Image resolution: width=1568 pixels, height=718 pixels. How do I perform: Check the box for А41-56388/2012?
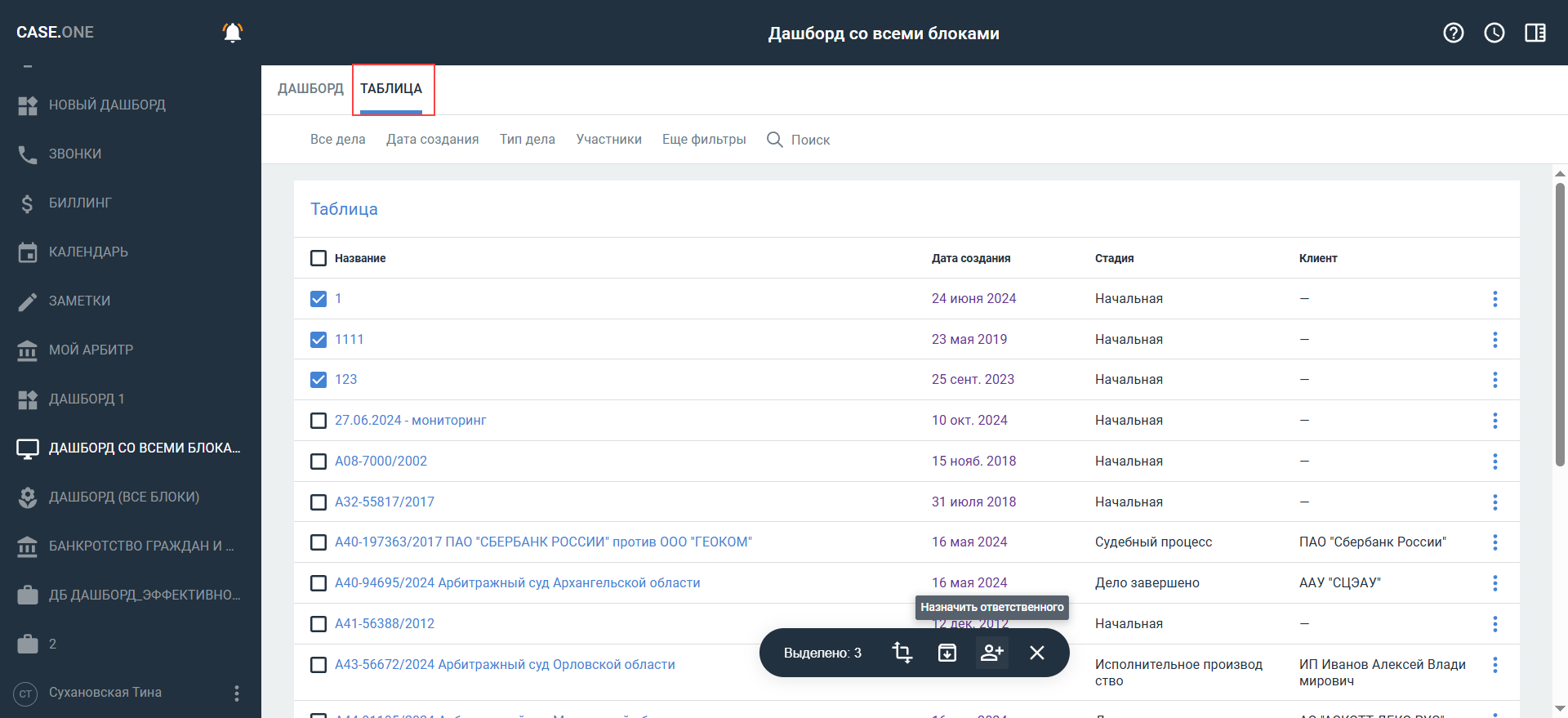(x=318, y=624)
